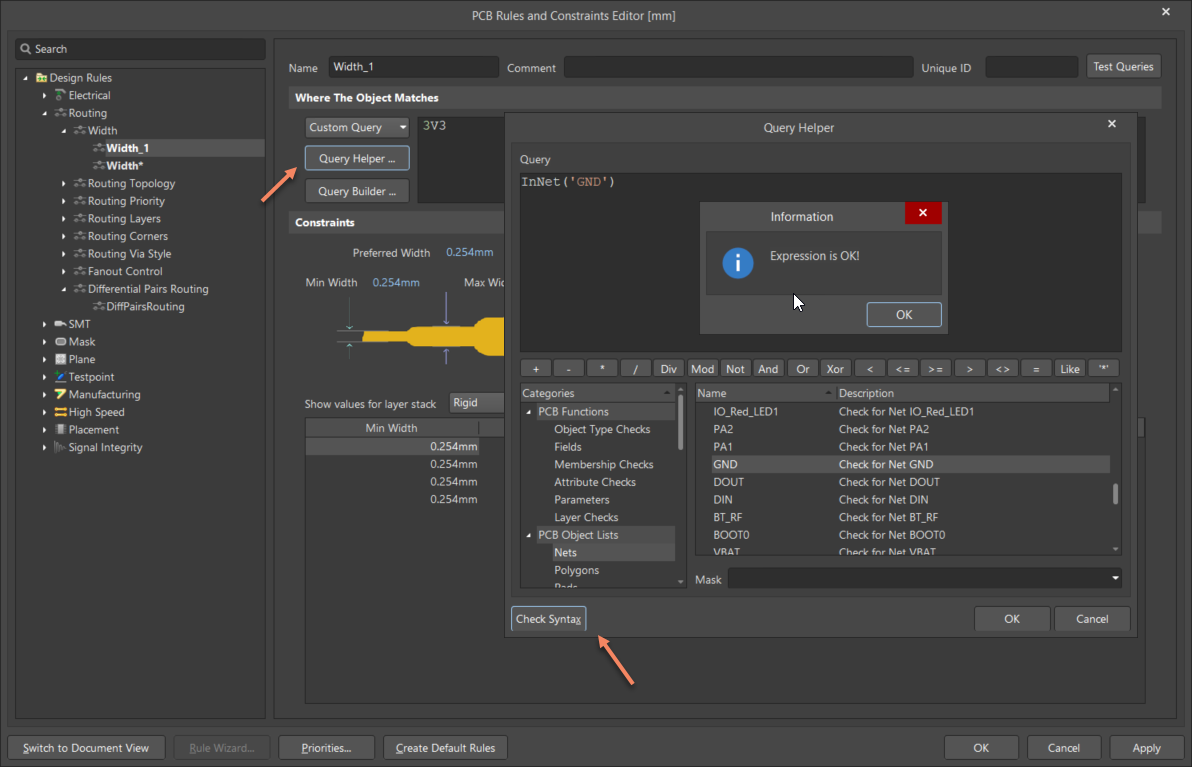Viewport: 1192px width, 767px height.
Task: Select Nets under PCB Object Lists
Action: (565, 553)
